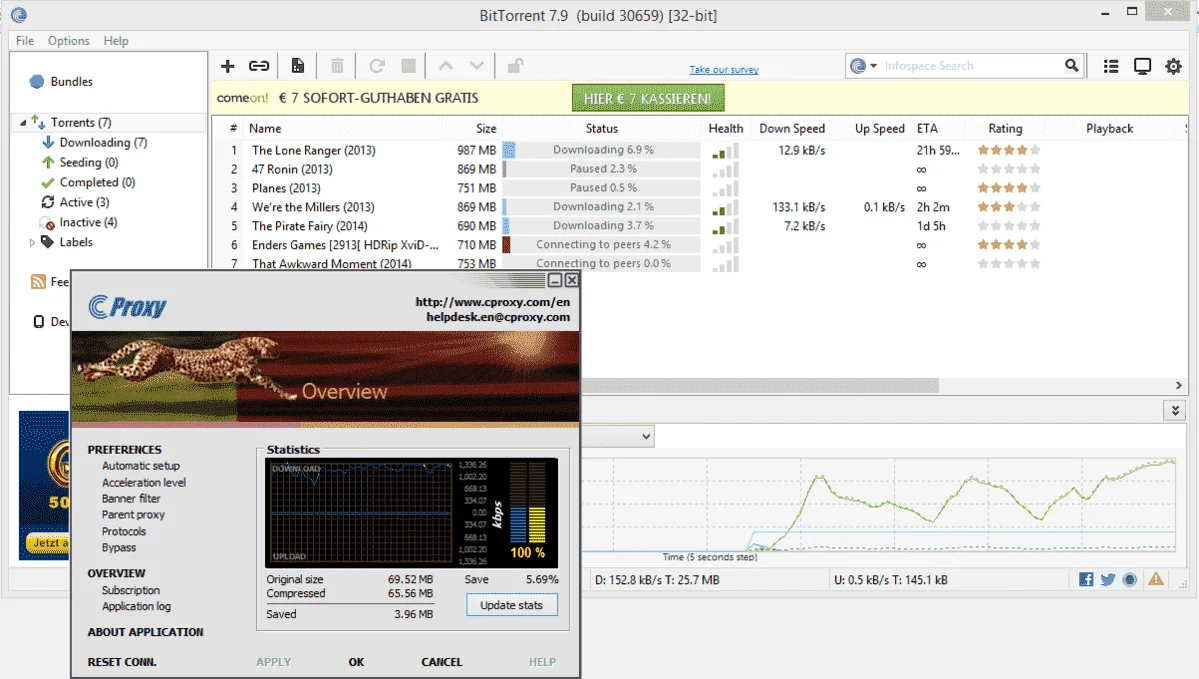This screenshot has height=679, width=1199.
Task: Click the Twitter icon in status bar
Action: [x=1108, y=580]
